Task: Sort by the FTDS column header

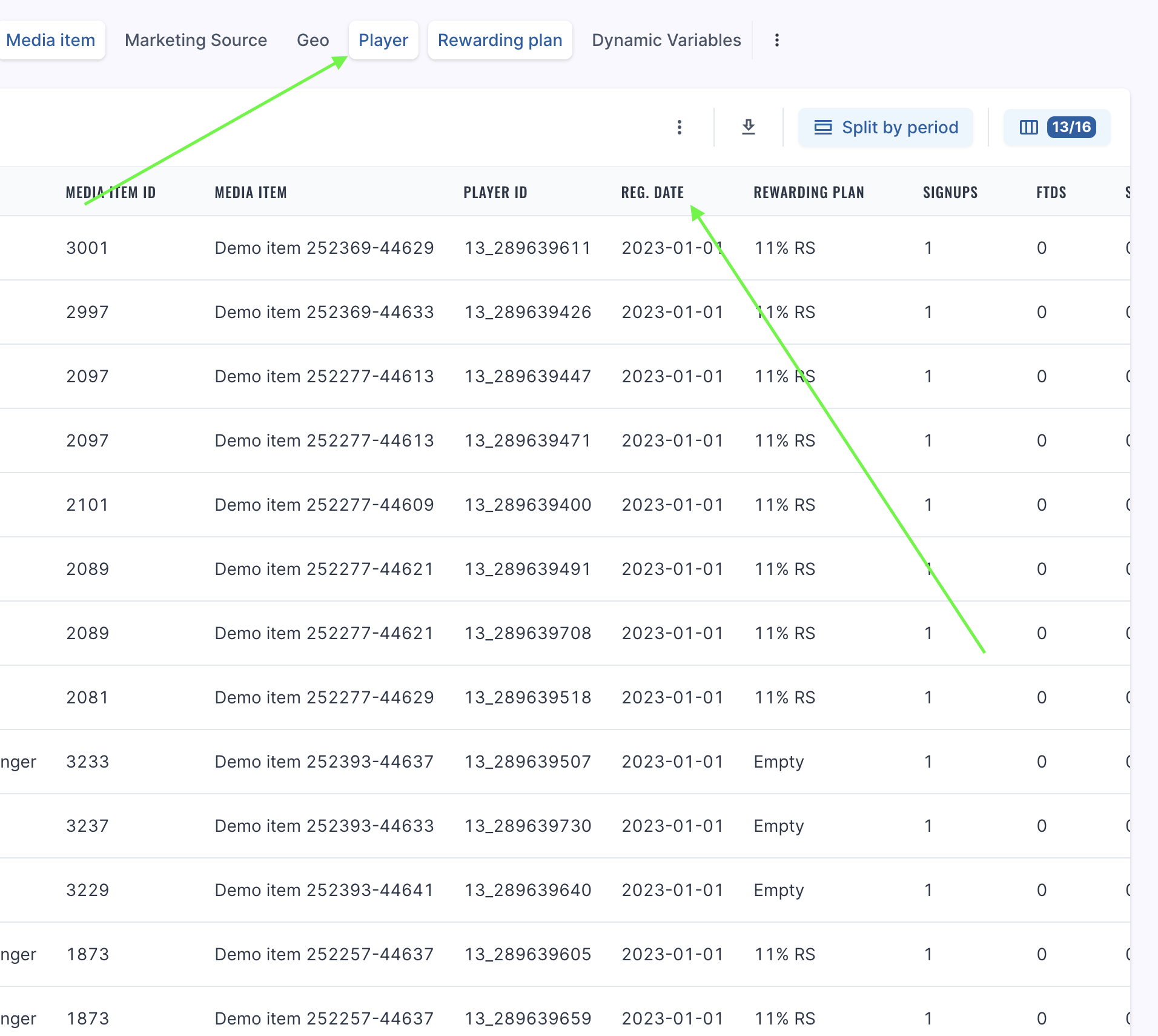Action: (x=1051, y=193)
